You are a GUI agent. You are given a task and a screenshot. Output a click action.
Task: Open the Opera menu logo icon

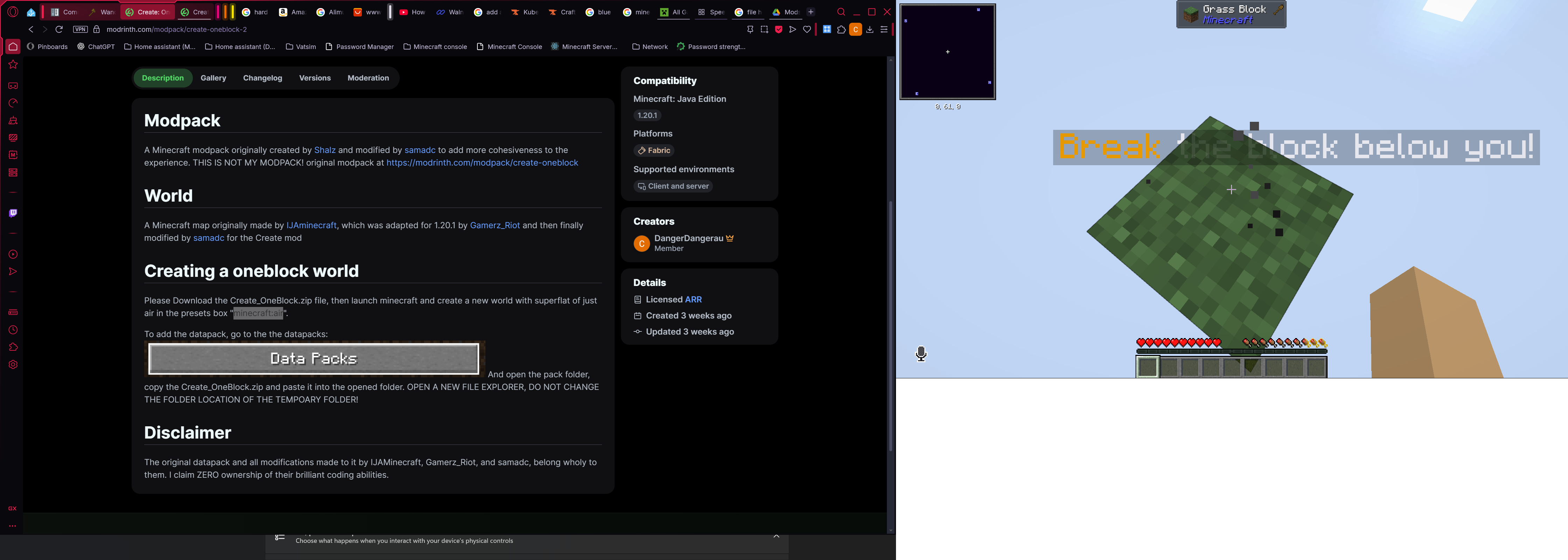(x=12, y=12)
